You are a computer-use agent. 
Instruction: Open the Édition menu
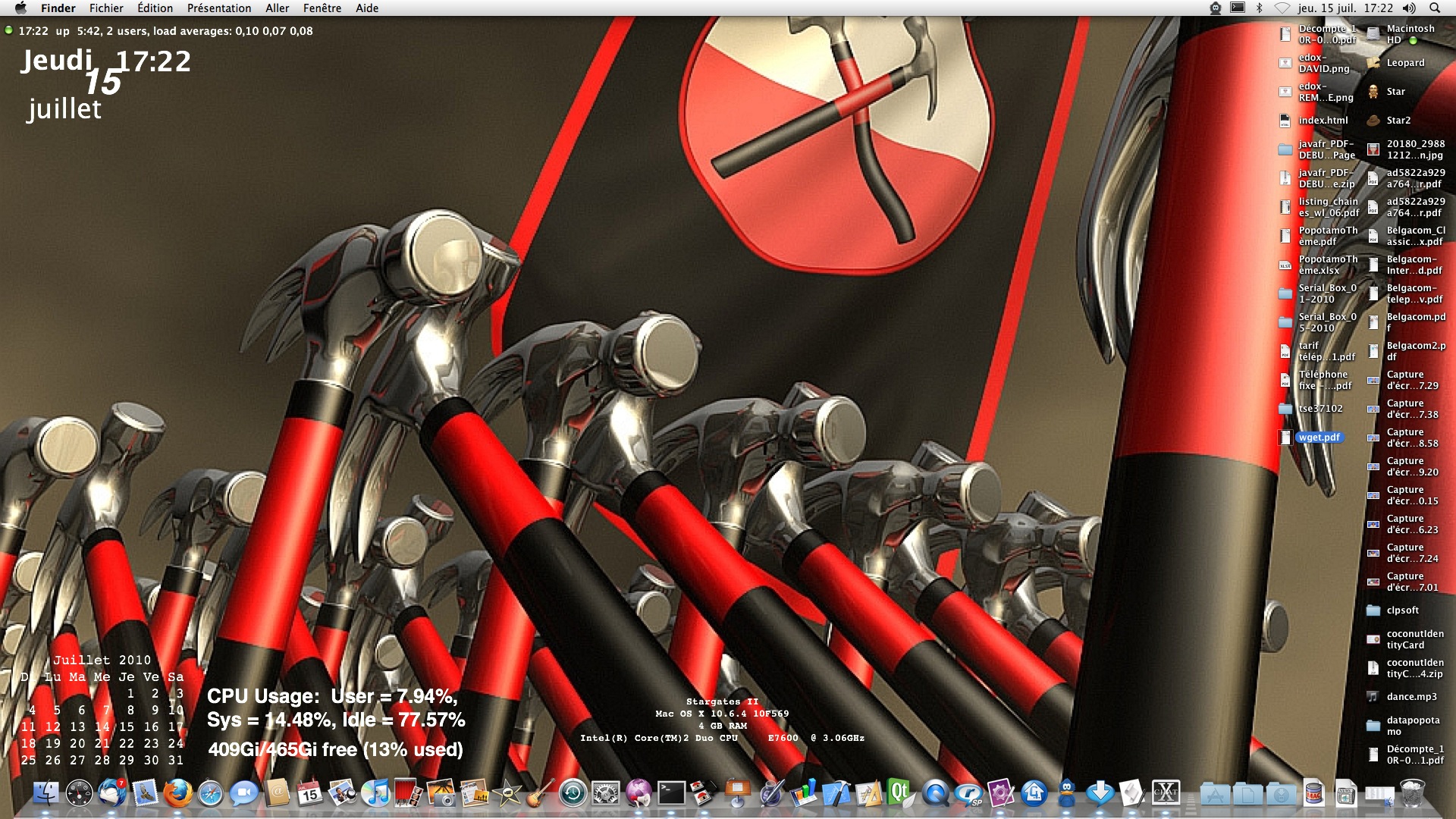155,8
